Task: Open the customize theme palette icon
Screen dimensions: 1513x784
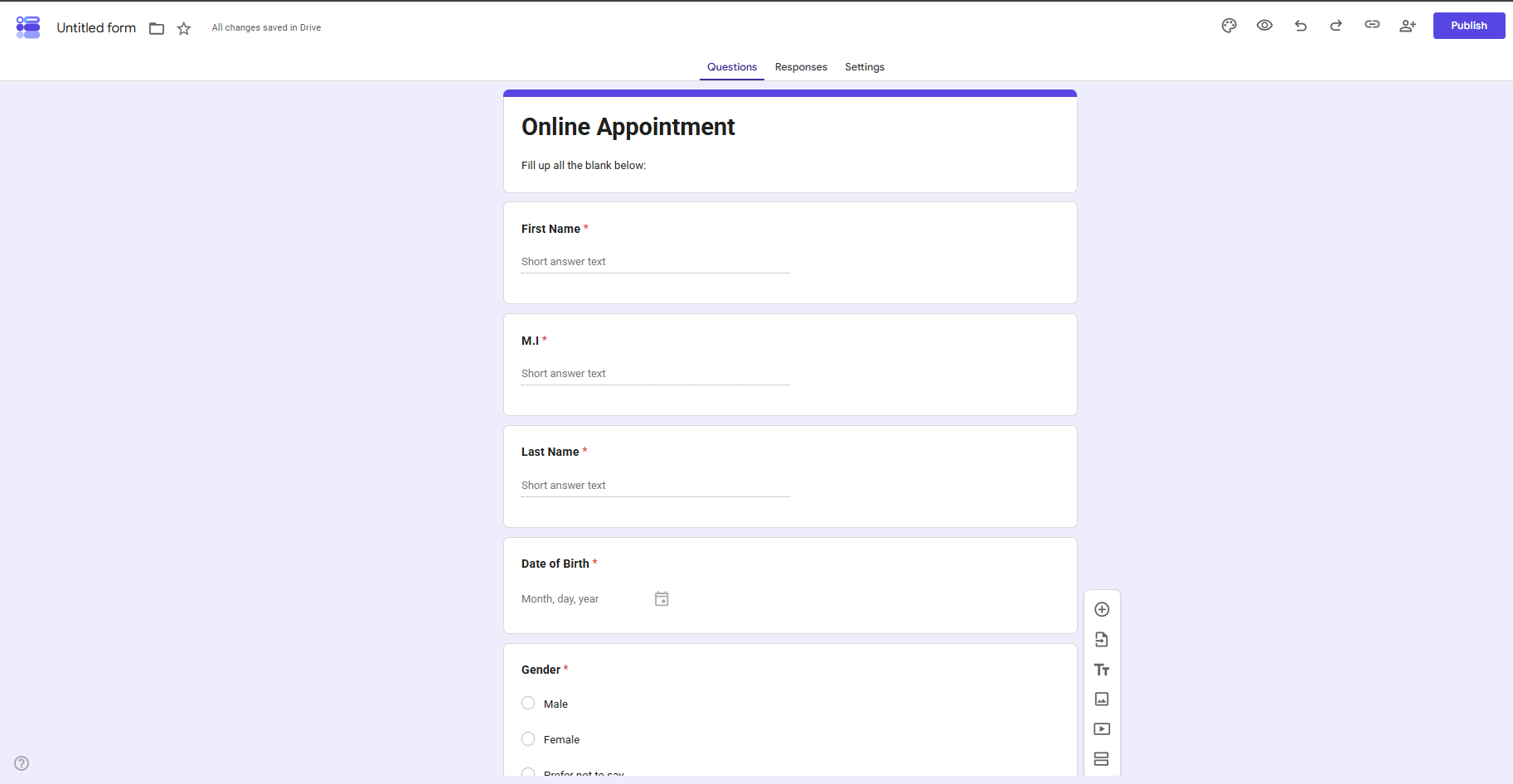Action: pos(1229,26)
